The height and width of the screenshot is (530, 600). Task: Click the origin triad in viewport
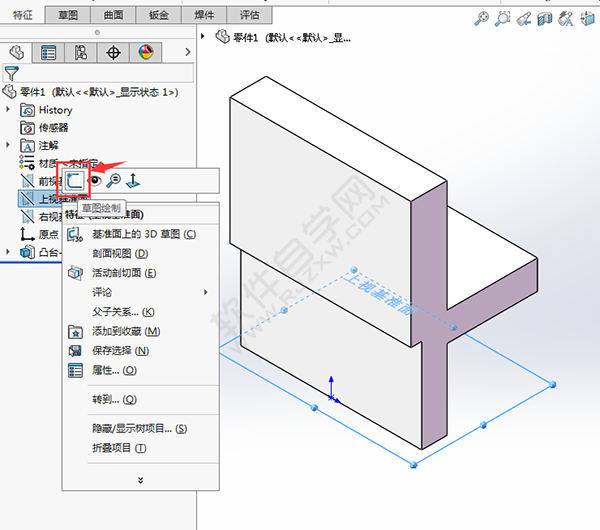(x=333, y=390)
